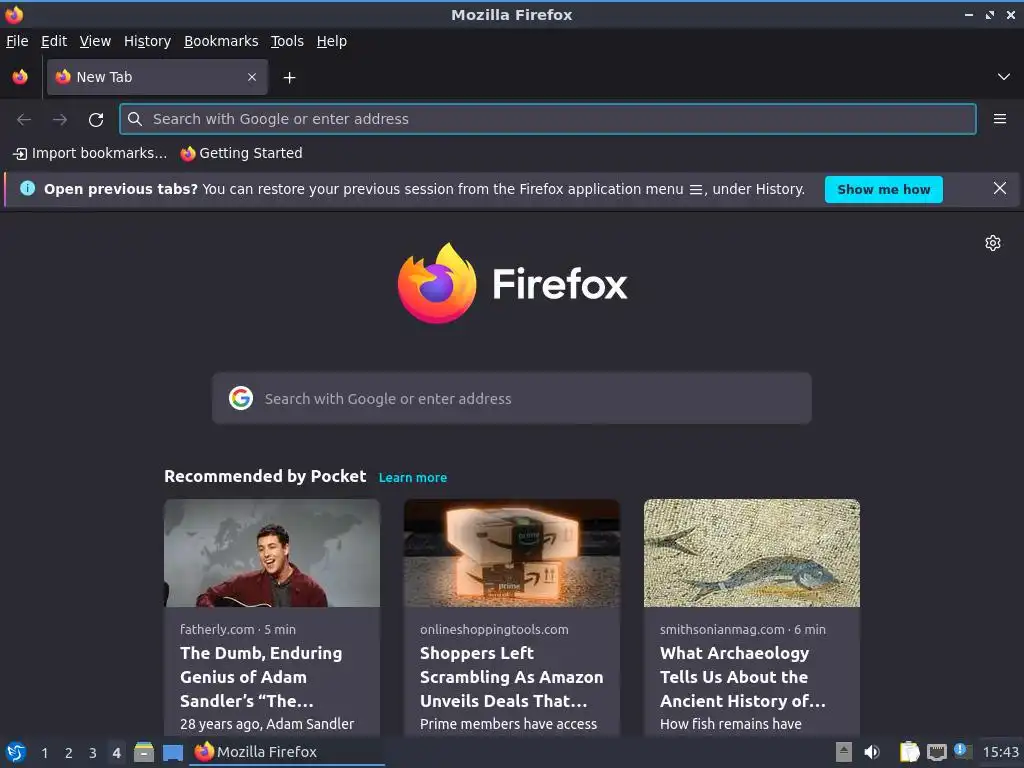
Task: Reload the current page
Action: pyautogui.click(x=96, y=119)
